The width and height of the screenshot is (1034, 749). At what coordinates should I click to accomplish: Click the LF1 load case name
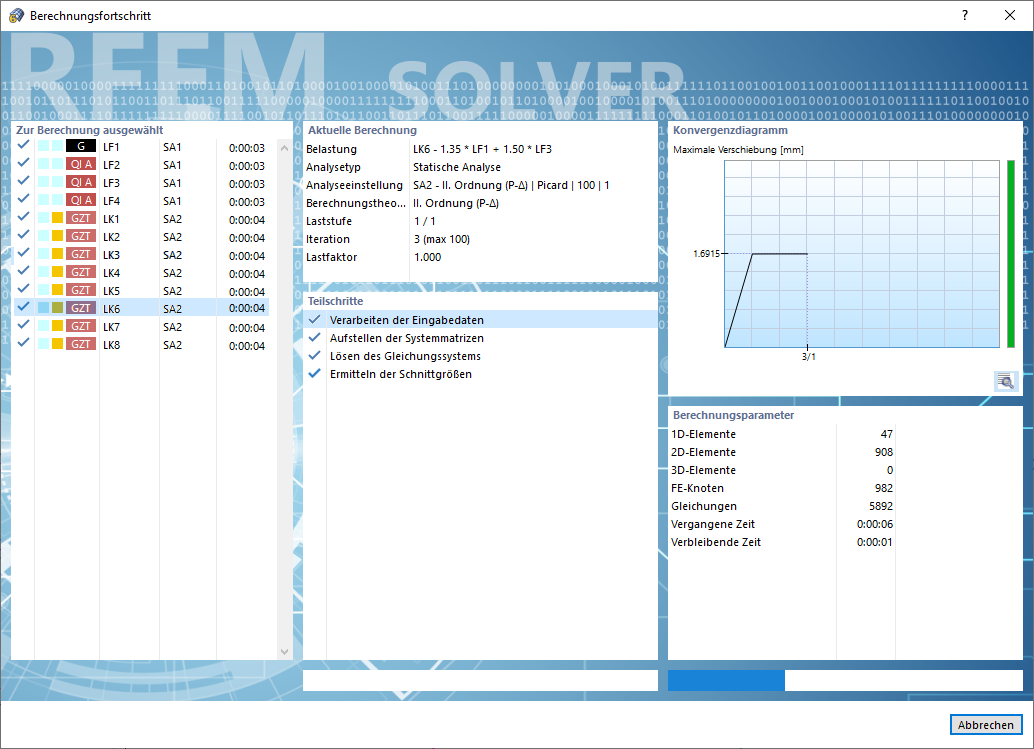click(111, 147)
